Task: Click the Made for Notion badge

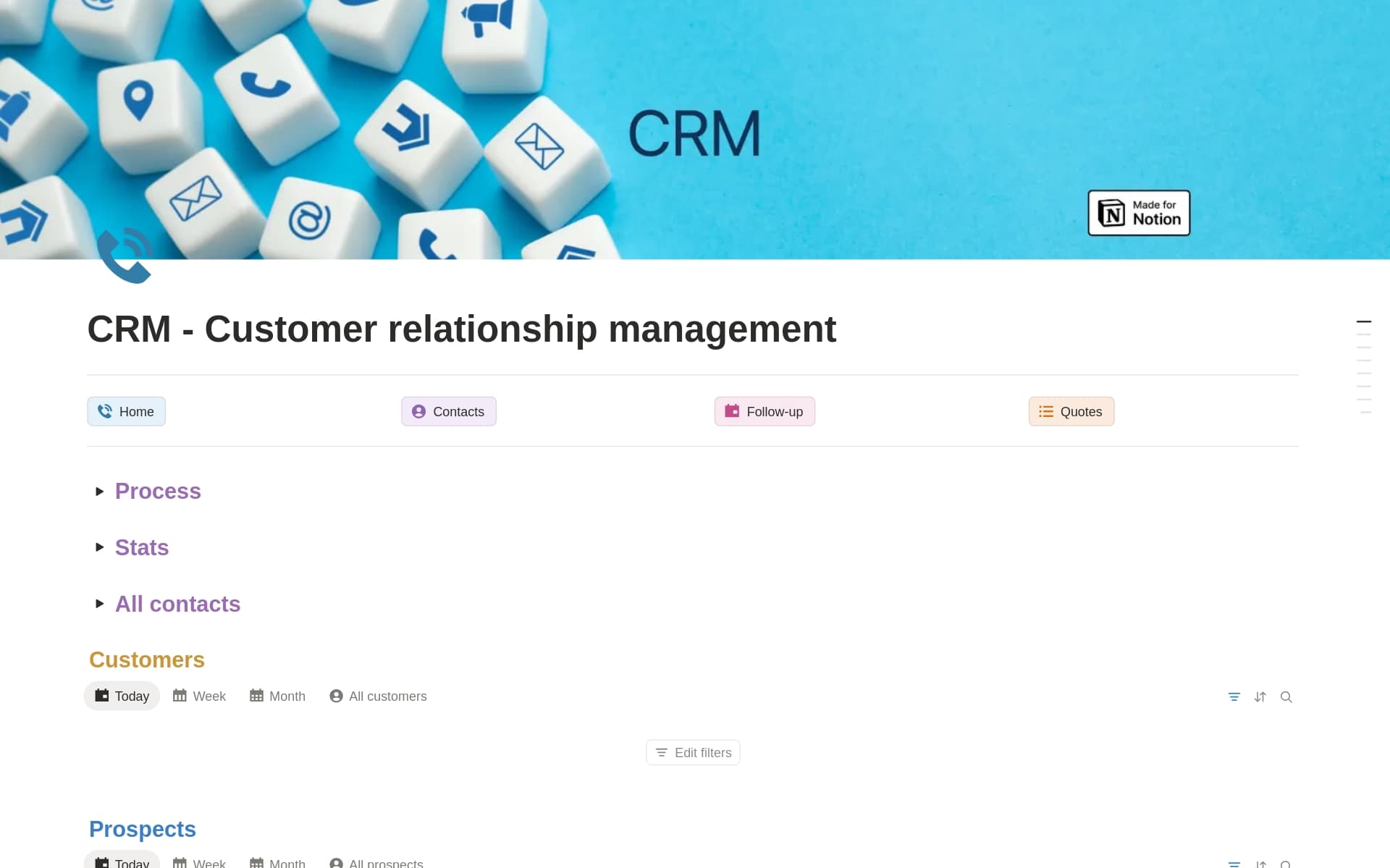Action: [1138, 213]
